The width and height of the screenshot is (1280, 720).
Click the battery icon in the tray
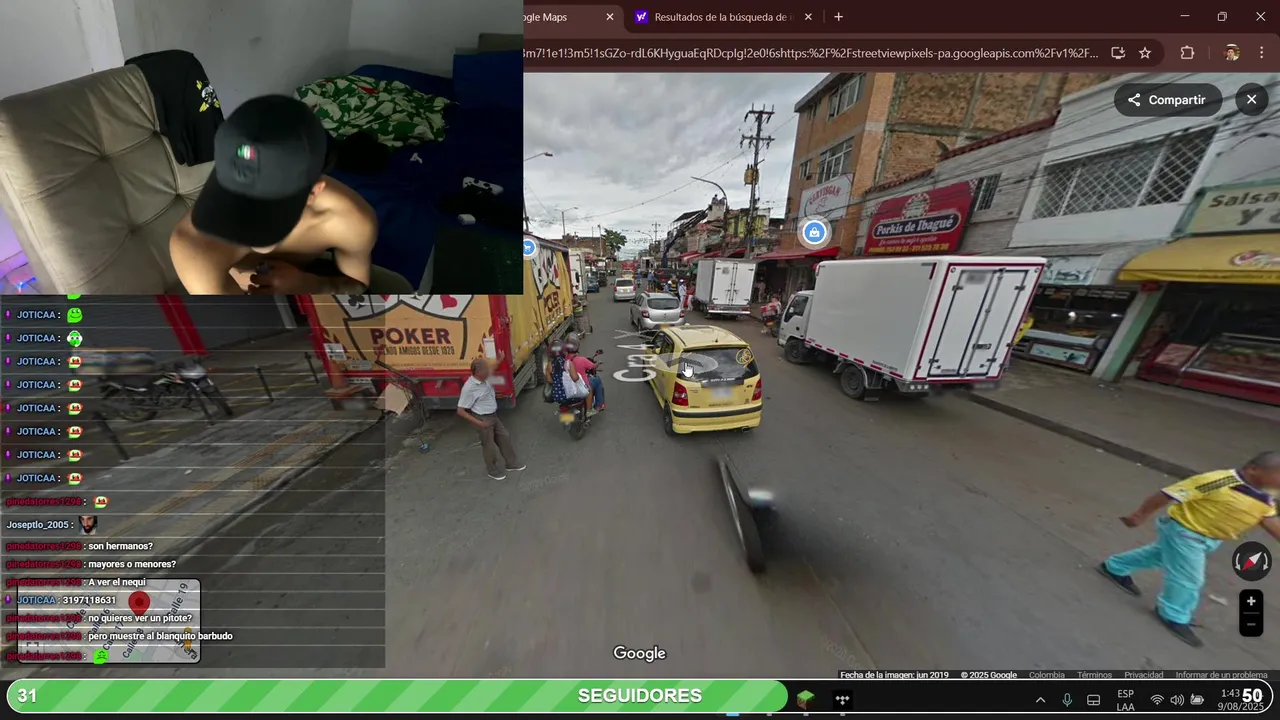tap(1197, 700)
